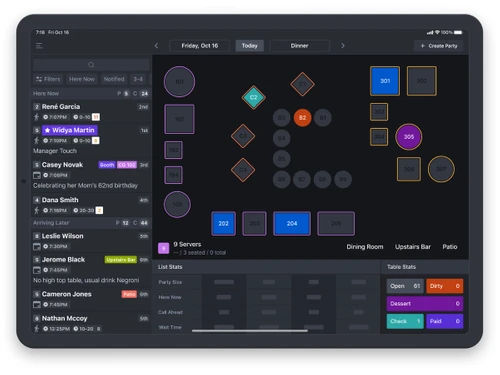This screenshot has height=375, width=500.
Task: Click the Upstairs Bar tag on Jerome Black
Action: tap(121, 260)
